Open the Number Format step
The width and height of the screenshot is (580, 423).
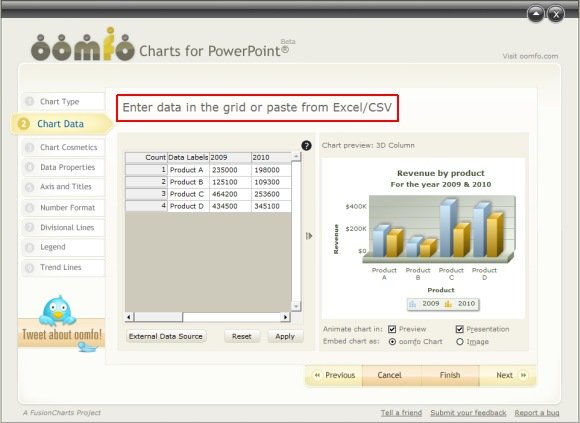[x=63, y=208]
